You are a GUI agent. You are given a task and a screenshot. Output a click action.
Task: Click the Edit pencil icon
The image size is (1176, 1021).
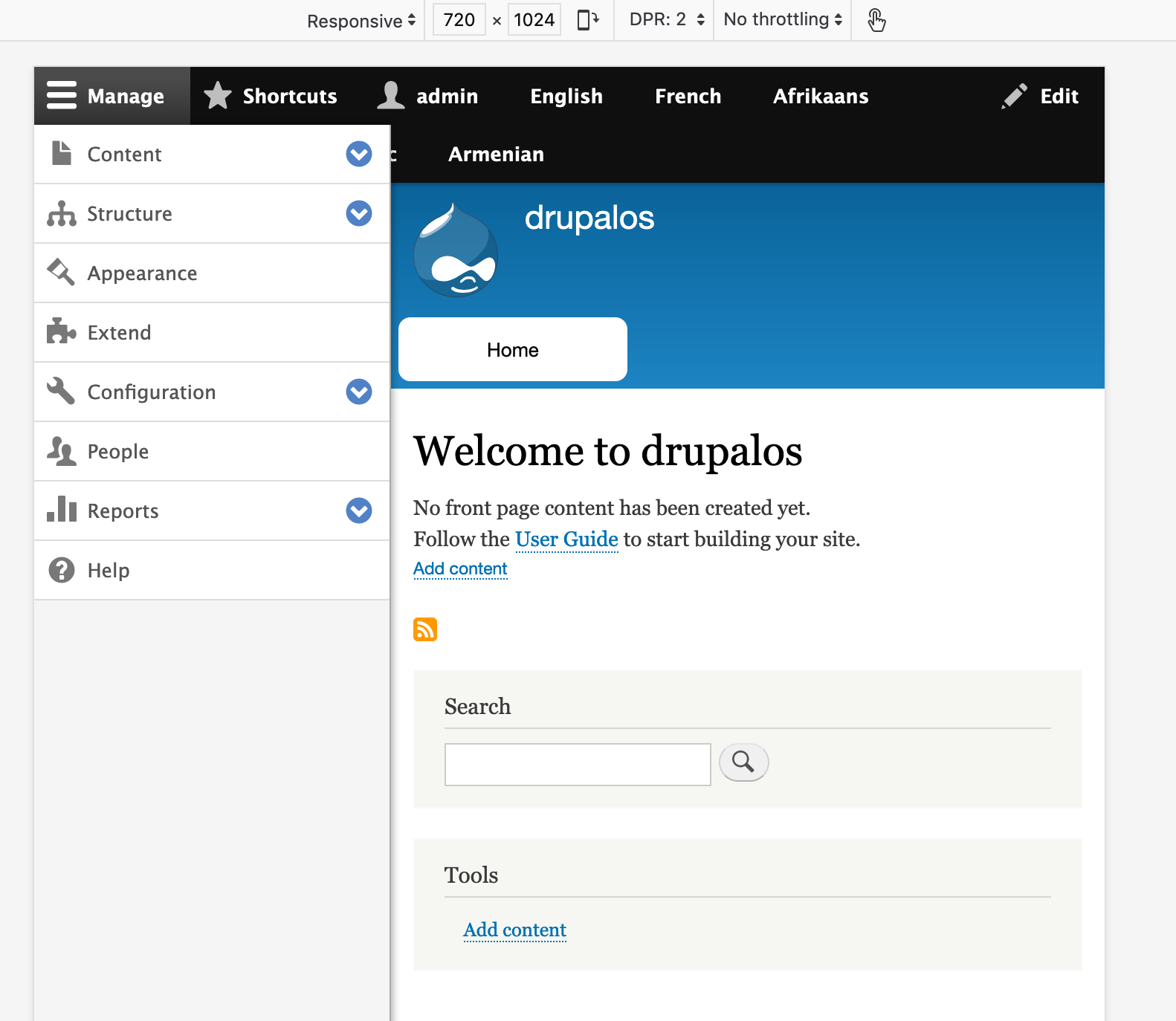1015,96
